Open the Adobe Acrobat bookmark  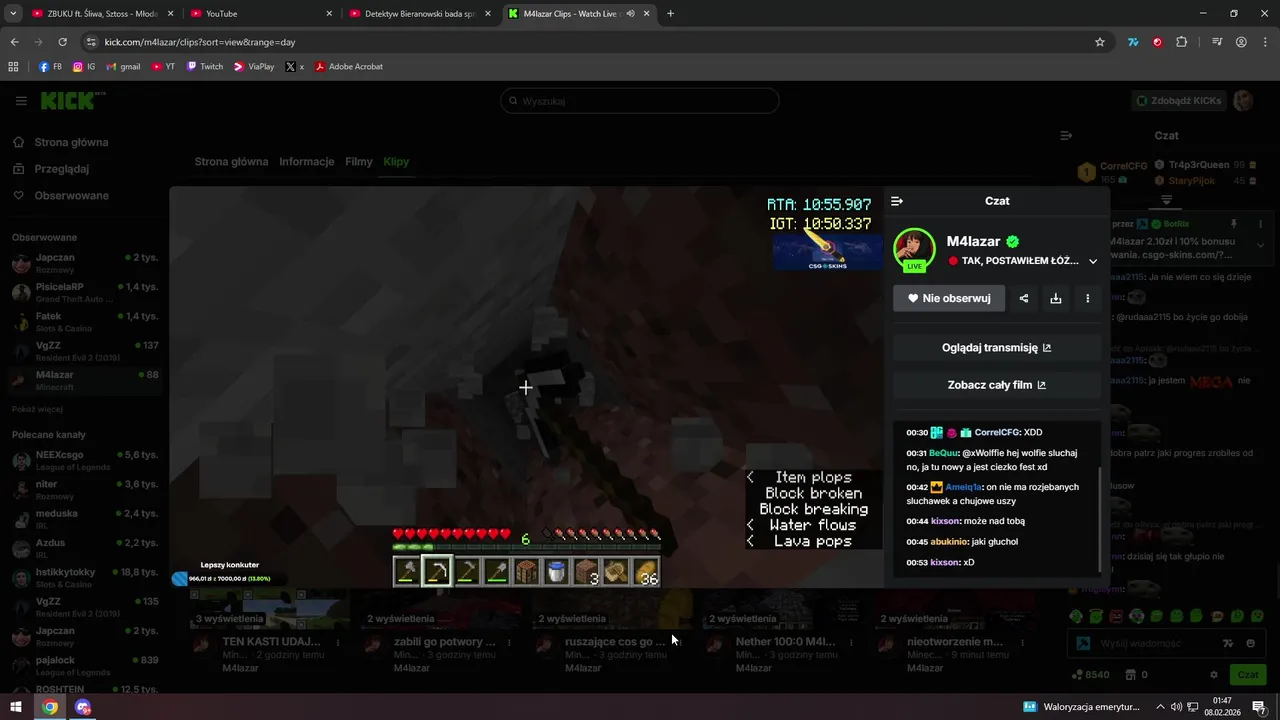tap(349, 67)
